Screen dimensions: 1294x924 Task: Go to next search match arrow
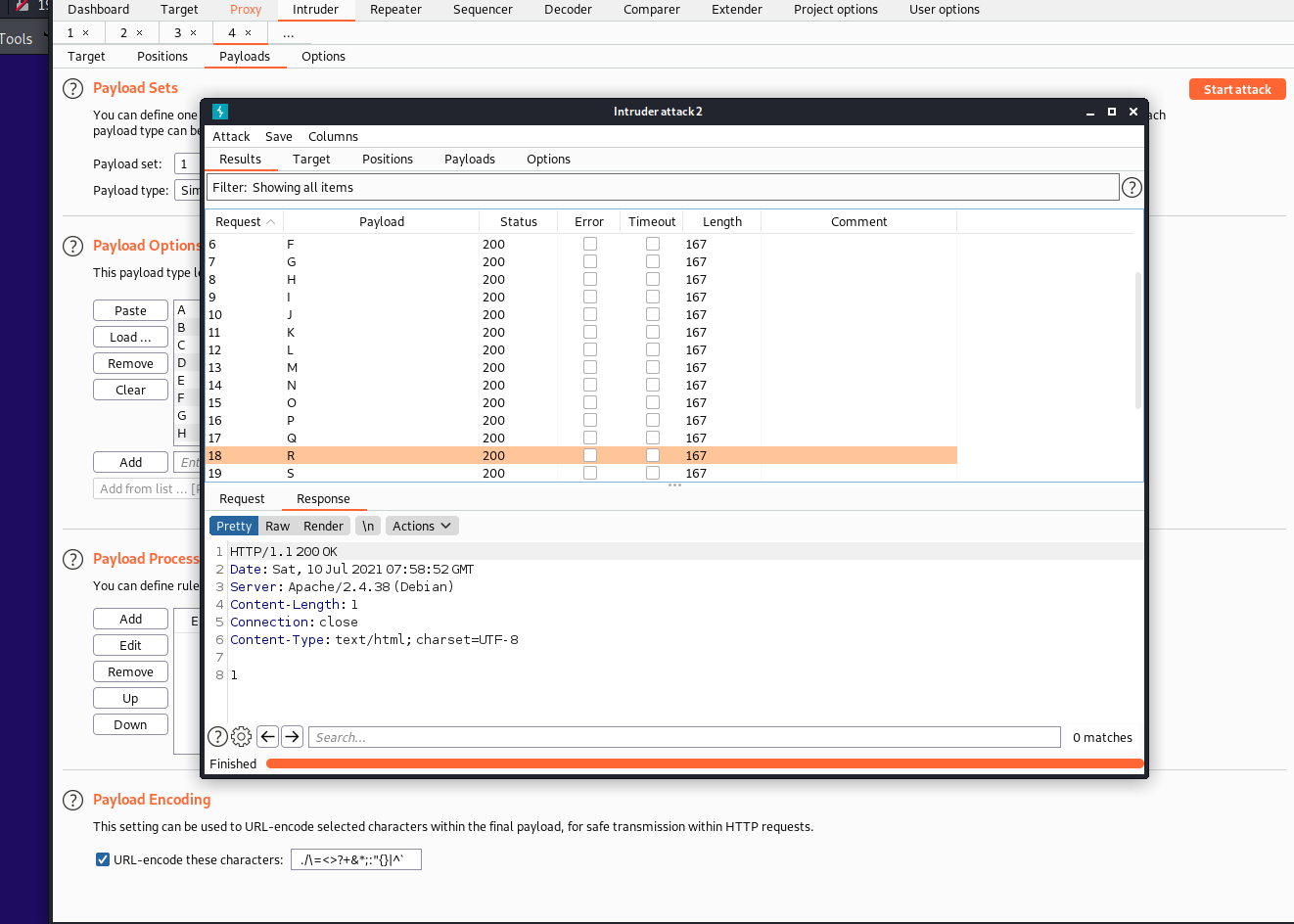pyautogui.click(x=292, y=736)
